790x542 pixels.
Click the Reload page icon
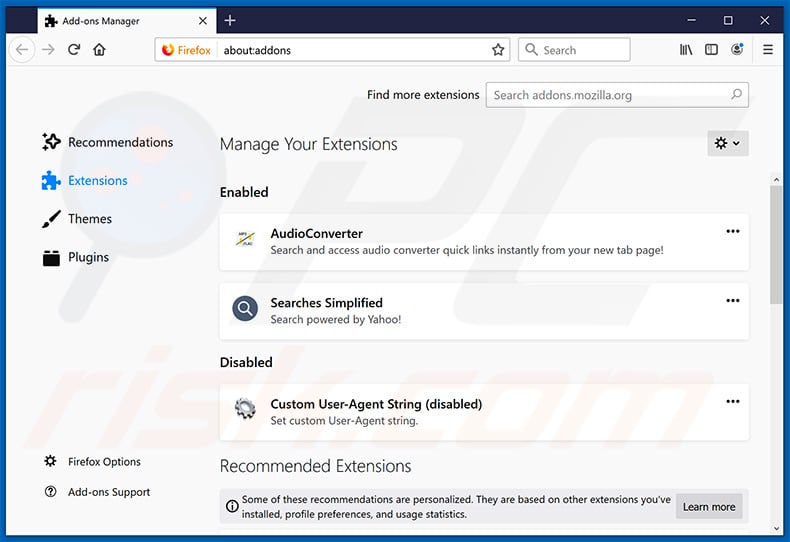pos(74,50)
